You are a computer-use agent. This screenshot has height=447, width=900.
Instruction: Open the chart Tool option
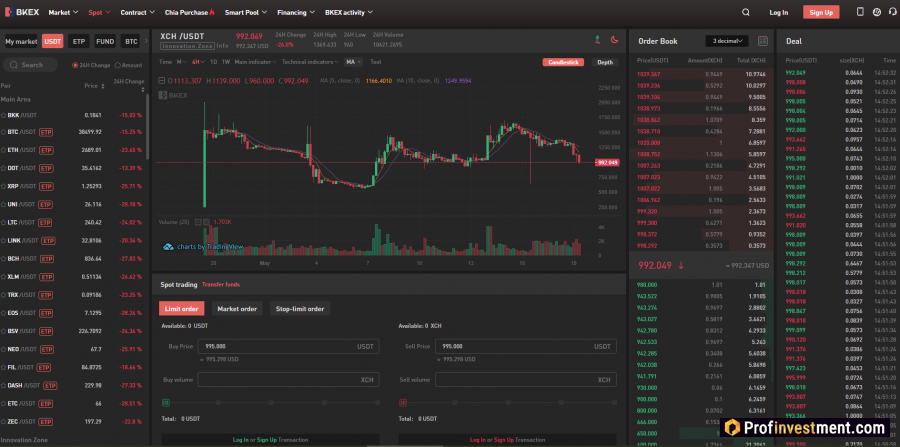click(x=376, y=62)
